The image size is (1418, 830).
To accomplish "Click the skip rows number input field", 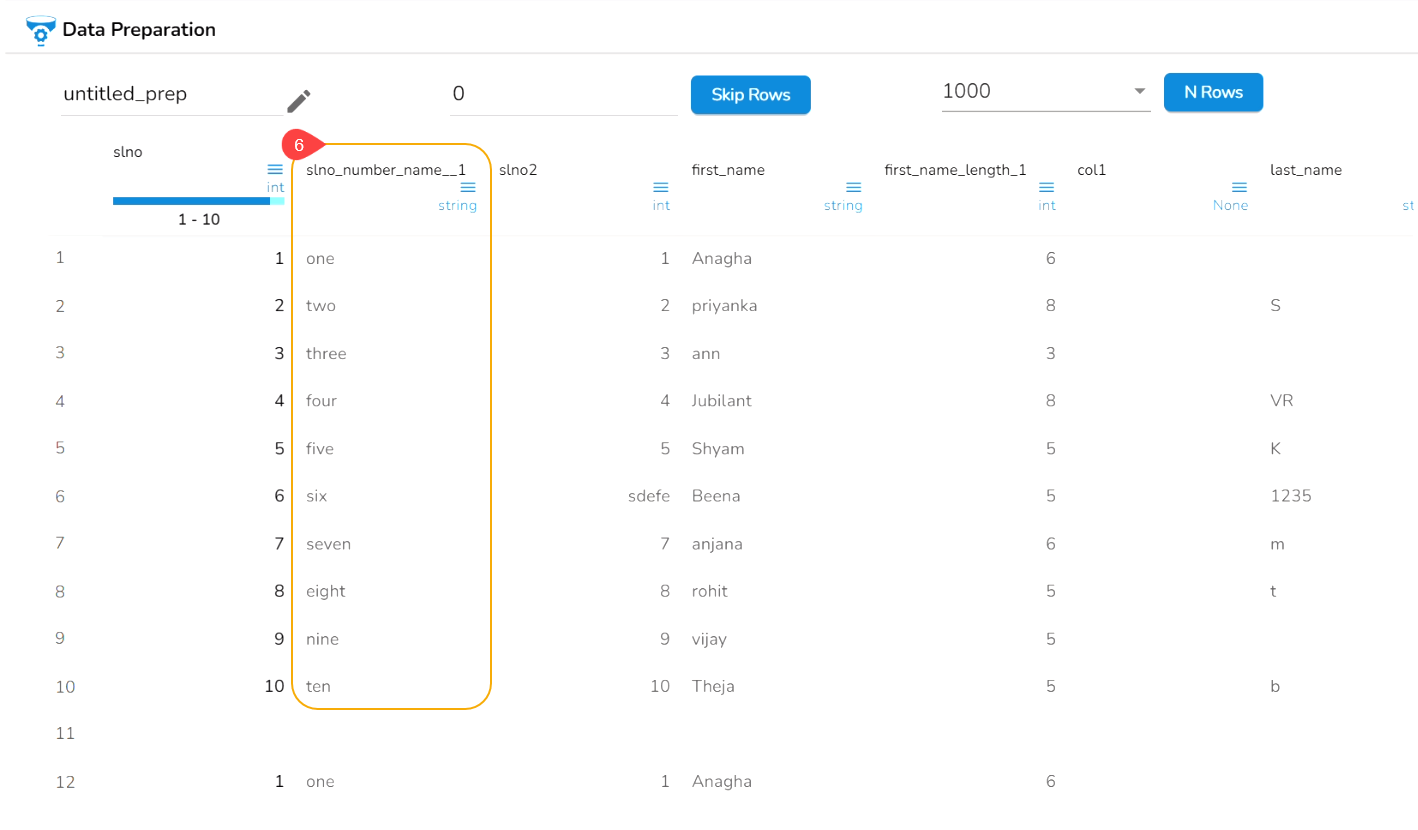I will point(564,95).
